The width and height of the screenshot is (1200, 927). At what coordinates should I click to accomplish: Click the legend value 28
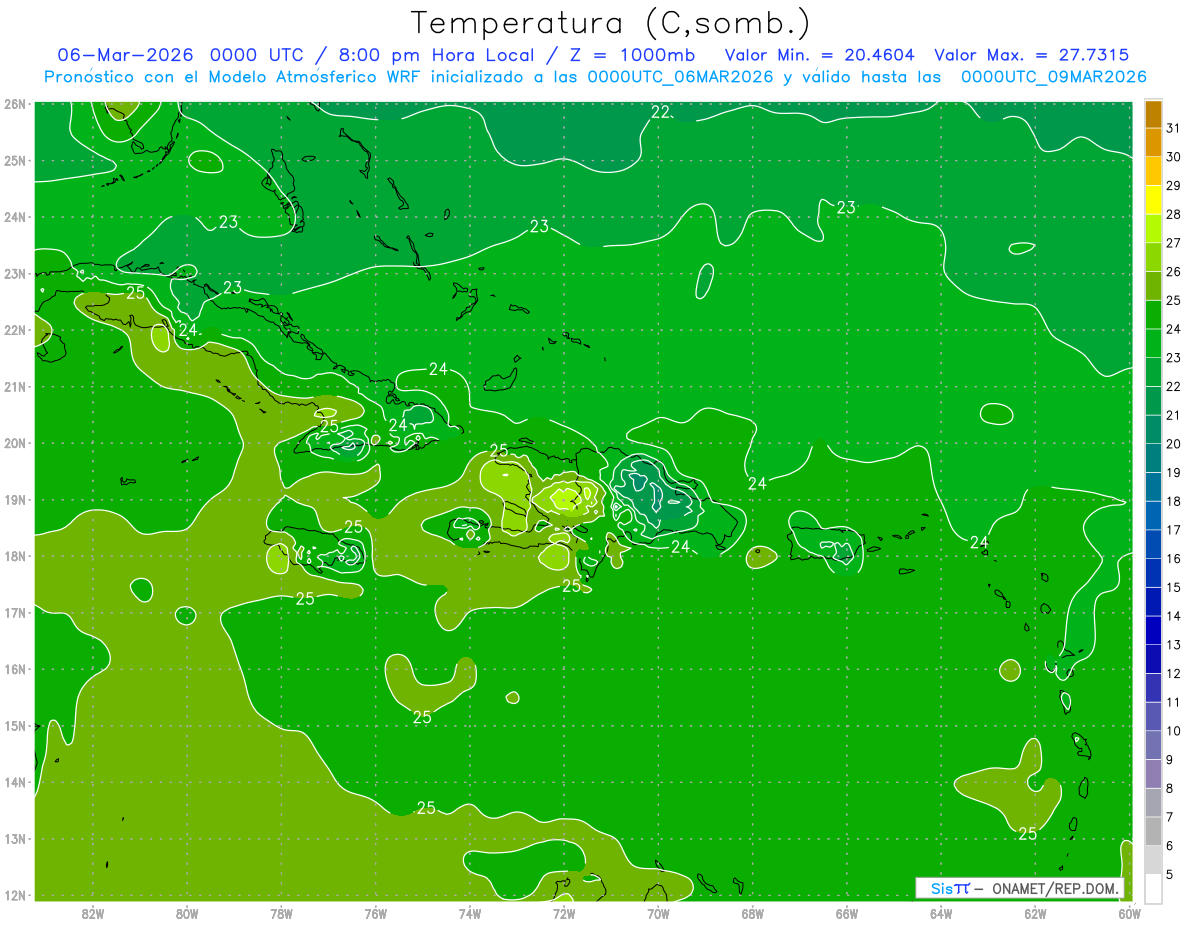(1173, 214)
